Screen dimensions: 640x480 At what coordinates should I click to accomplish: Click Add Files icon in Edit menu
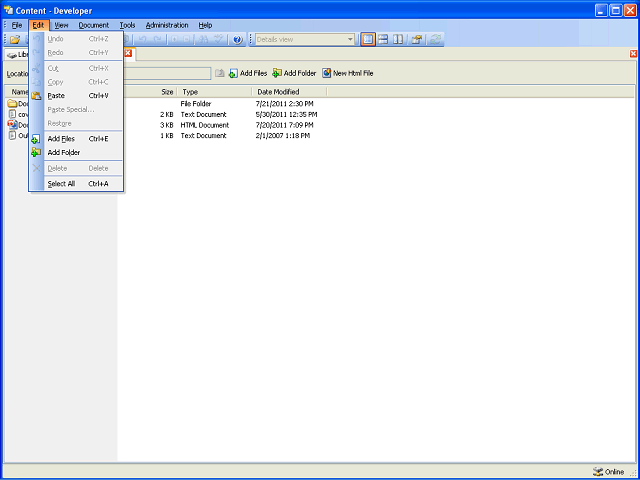[x=36, y=139]
